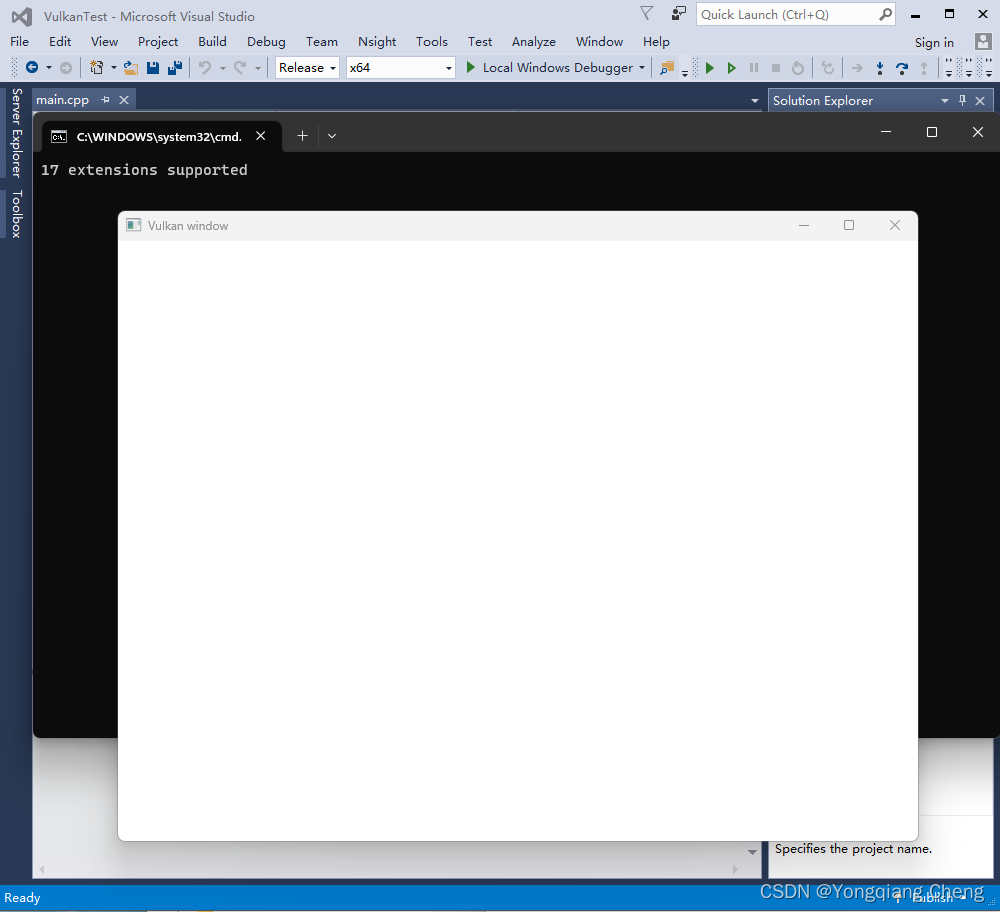This screenshot has width=1000, height=912.
Task: Click the Stop debugging square icon
Action: 776,68
